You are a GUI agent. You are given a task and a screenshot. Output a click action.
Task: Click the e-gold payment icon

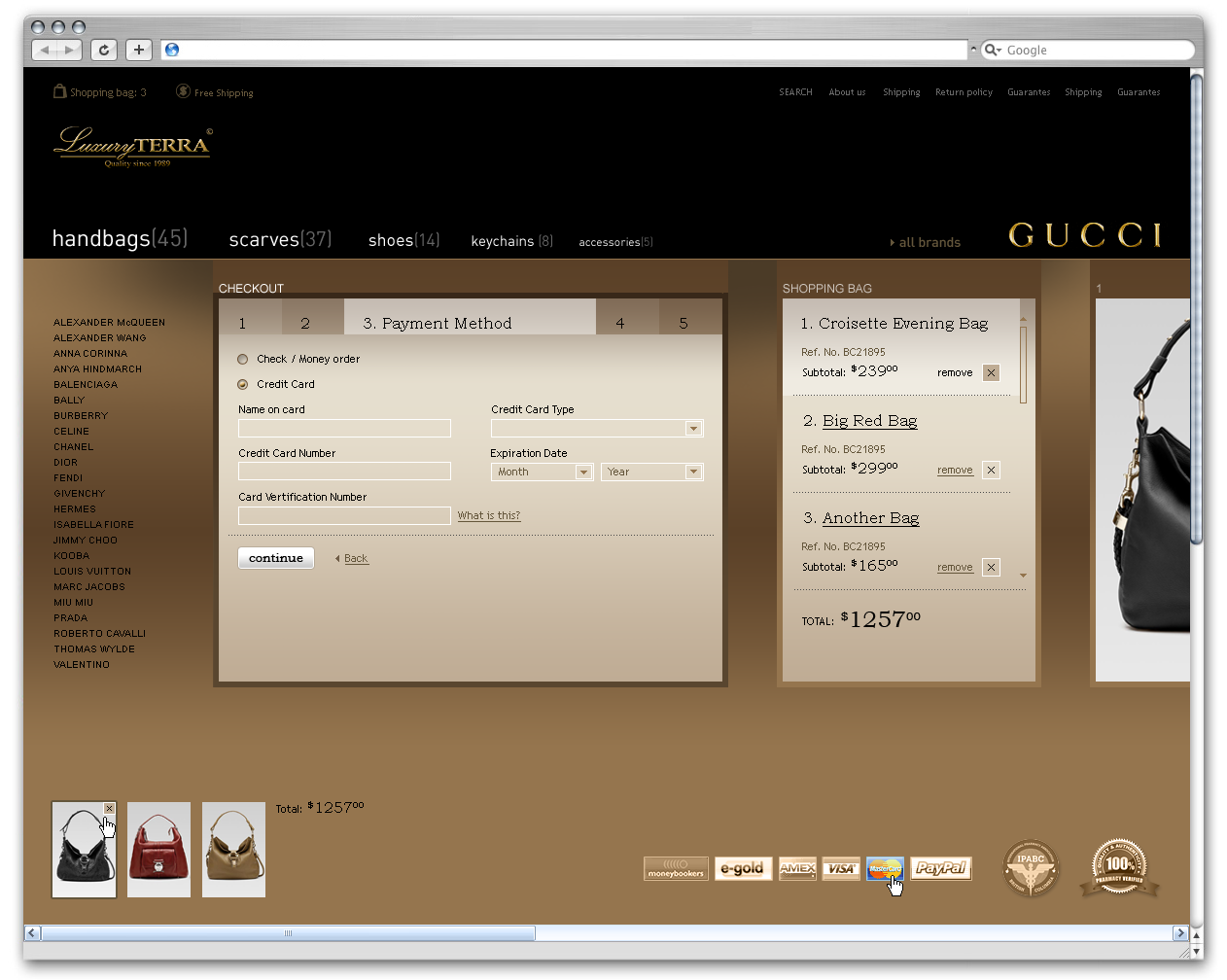coord(743,868)
